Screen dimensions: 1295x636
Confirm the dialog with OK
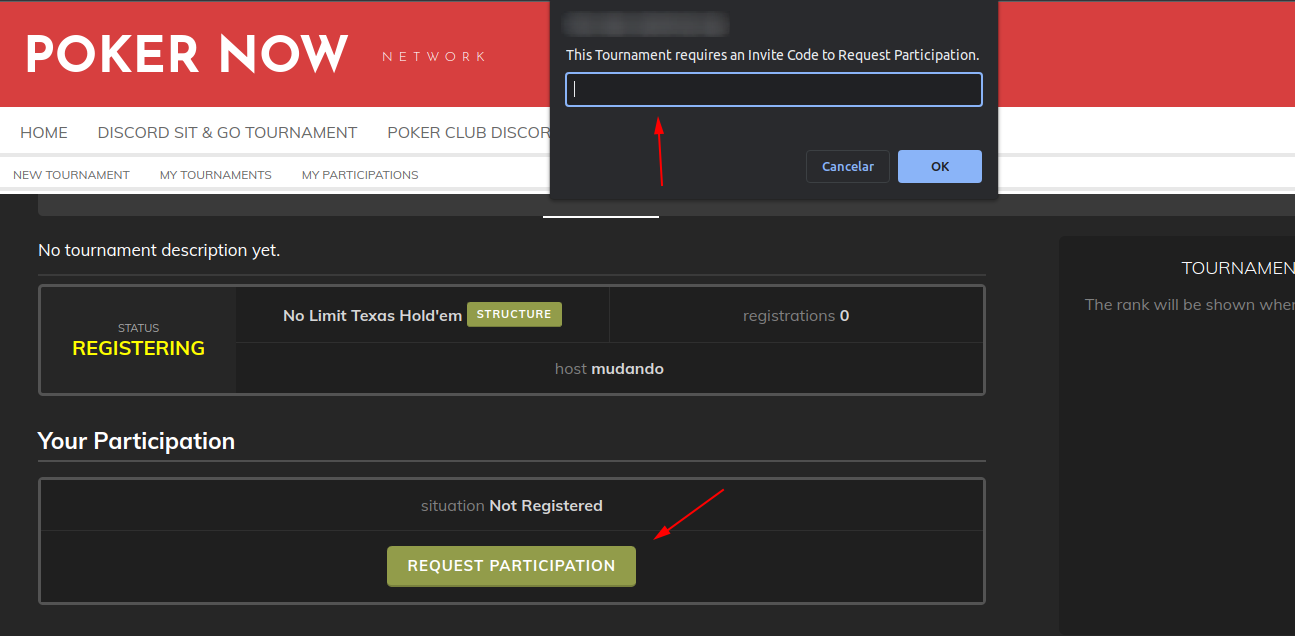[x=940, y=167]
